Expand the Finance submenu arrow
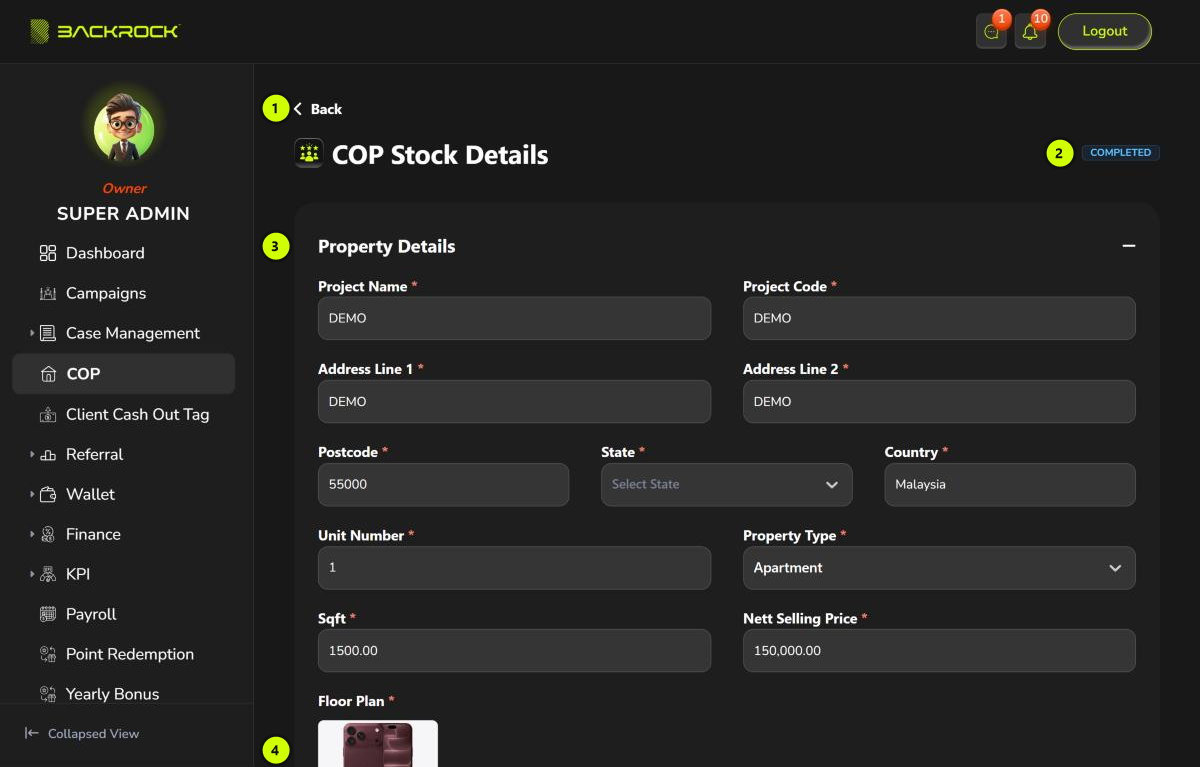The image size is (1200, 767). pos(32,534)
